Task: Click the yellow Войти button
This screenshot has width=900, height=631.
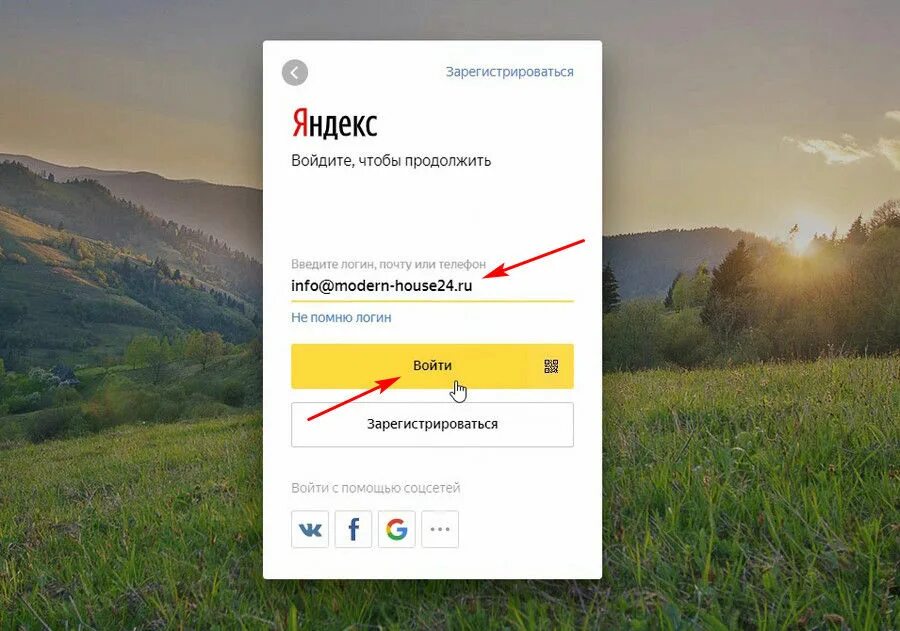Action: coord(432,366)
